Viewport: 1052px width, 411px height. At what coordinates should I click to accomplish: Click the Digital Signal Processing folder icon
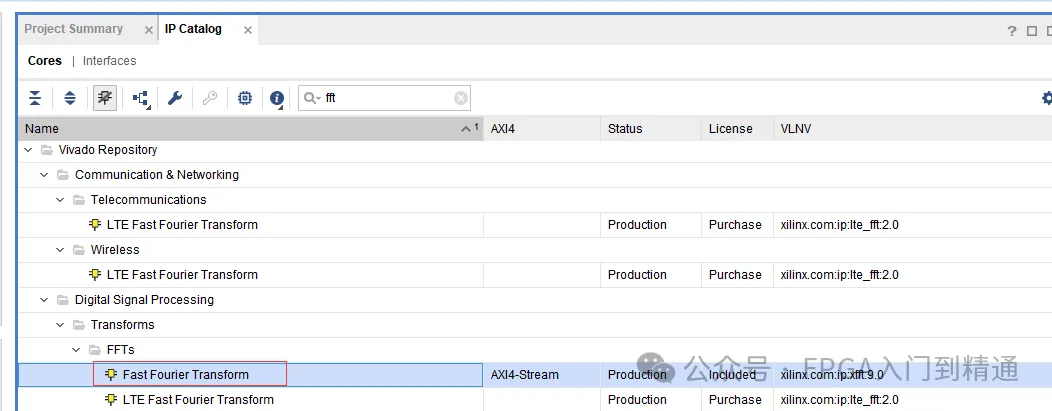[62, 300]
